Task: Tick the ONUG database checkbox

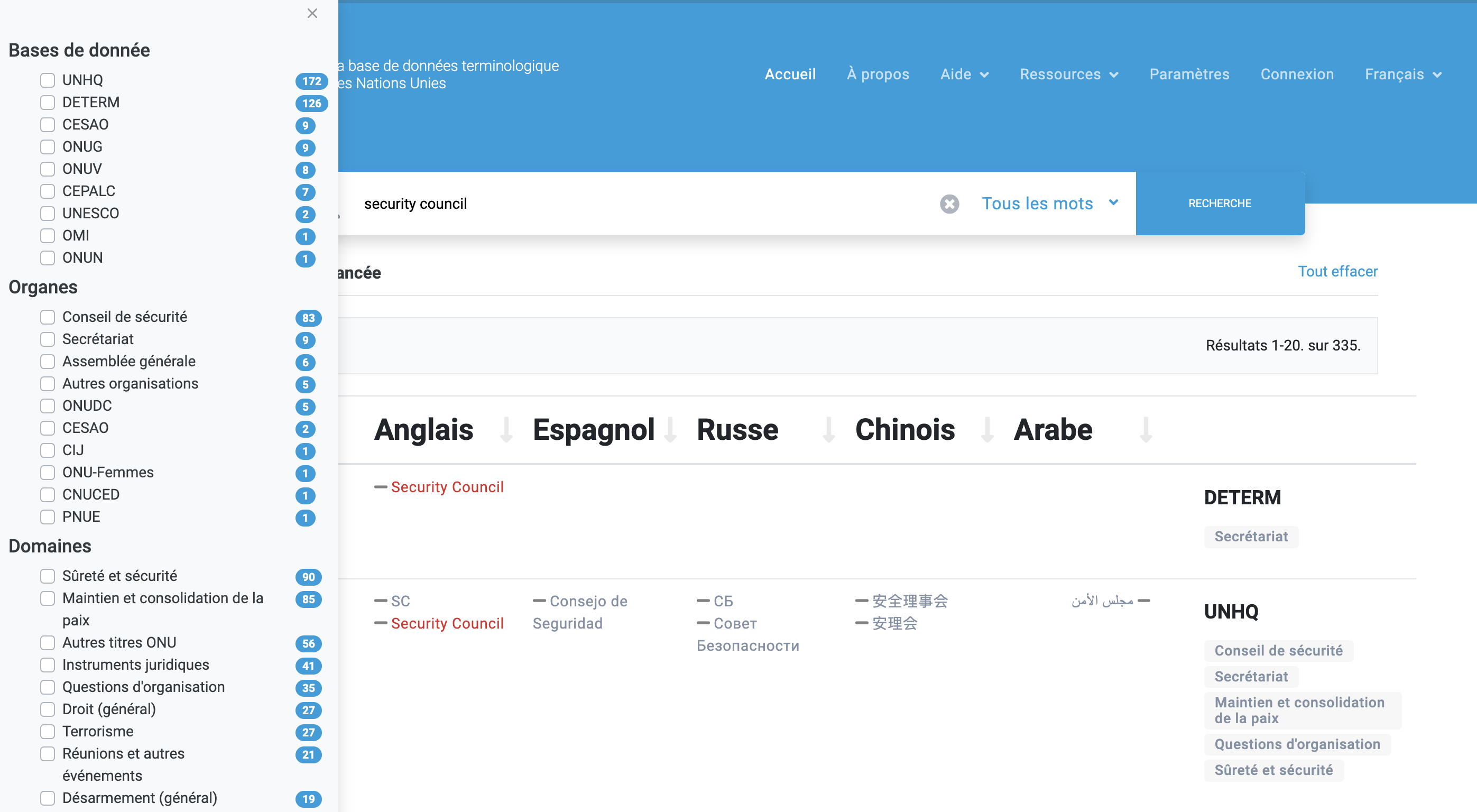Action: tap(48, 147)
